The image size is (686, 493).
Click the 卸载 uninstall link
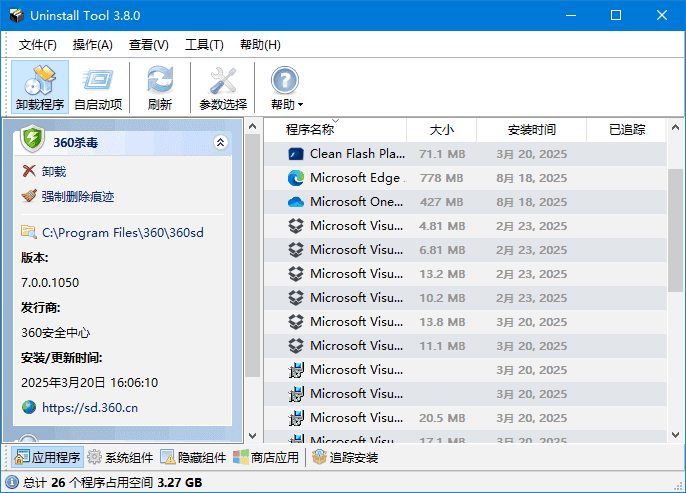click(53, 172)
